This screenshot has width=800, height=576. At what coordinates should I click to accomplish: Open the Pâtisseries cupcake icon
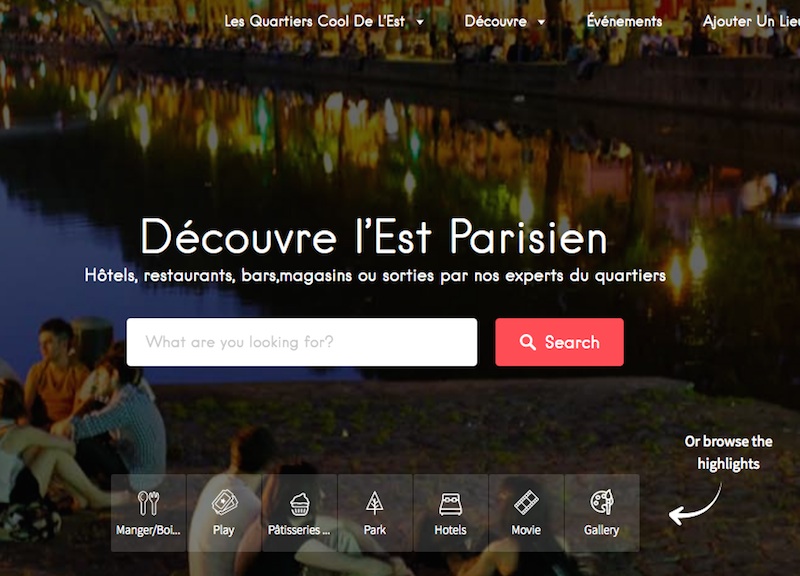point(299,503)
